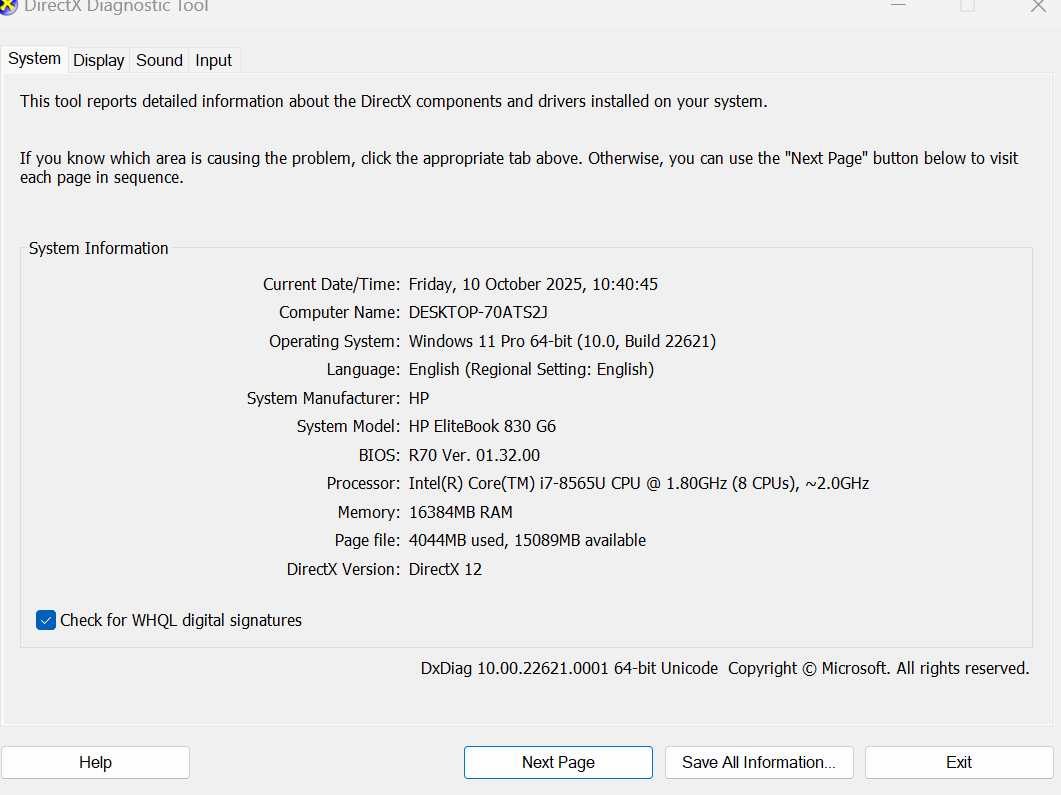Exit the DirectX Diagnostic Tool

958,762
